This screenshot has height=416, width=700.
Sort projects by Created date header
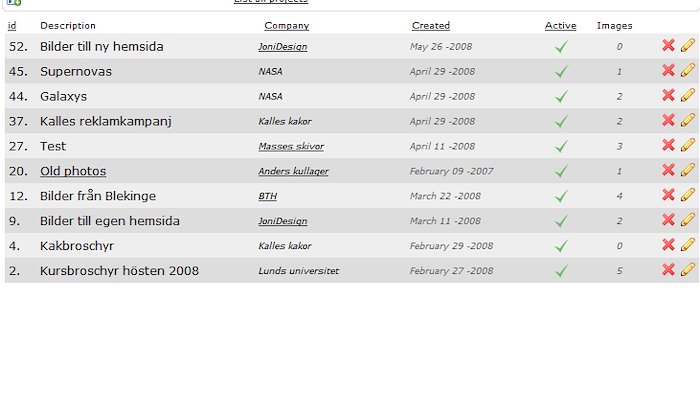pos(431,25)
